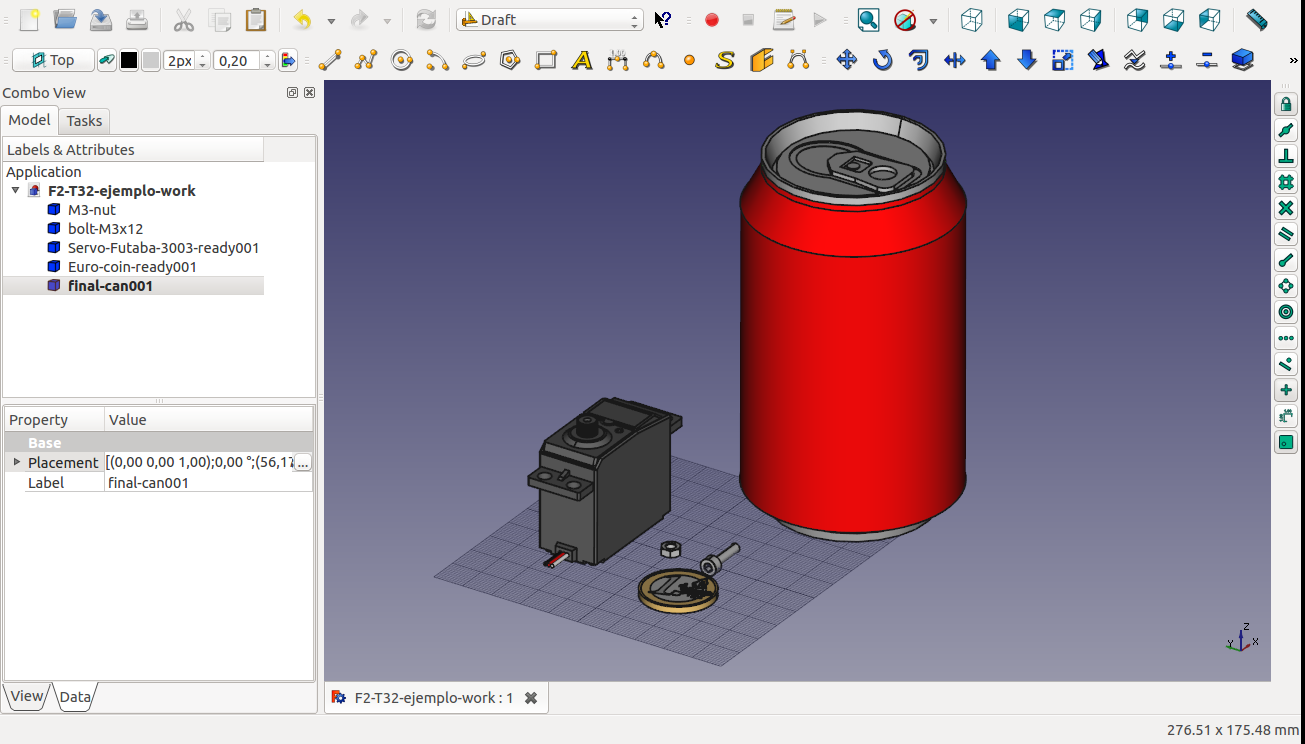Open the Draft workbench selector dropdown

(x=549, y=20)
